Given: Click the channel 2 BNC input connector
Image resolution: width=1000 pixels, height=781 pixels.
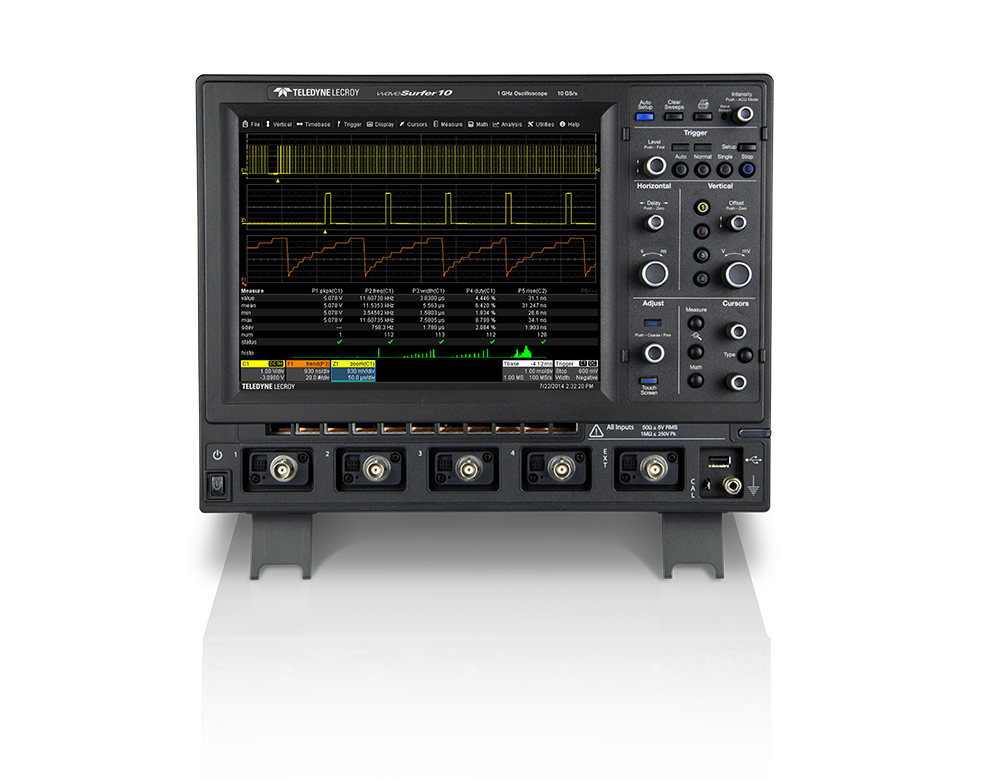Looking at the screenshot, I should 376,469.
